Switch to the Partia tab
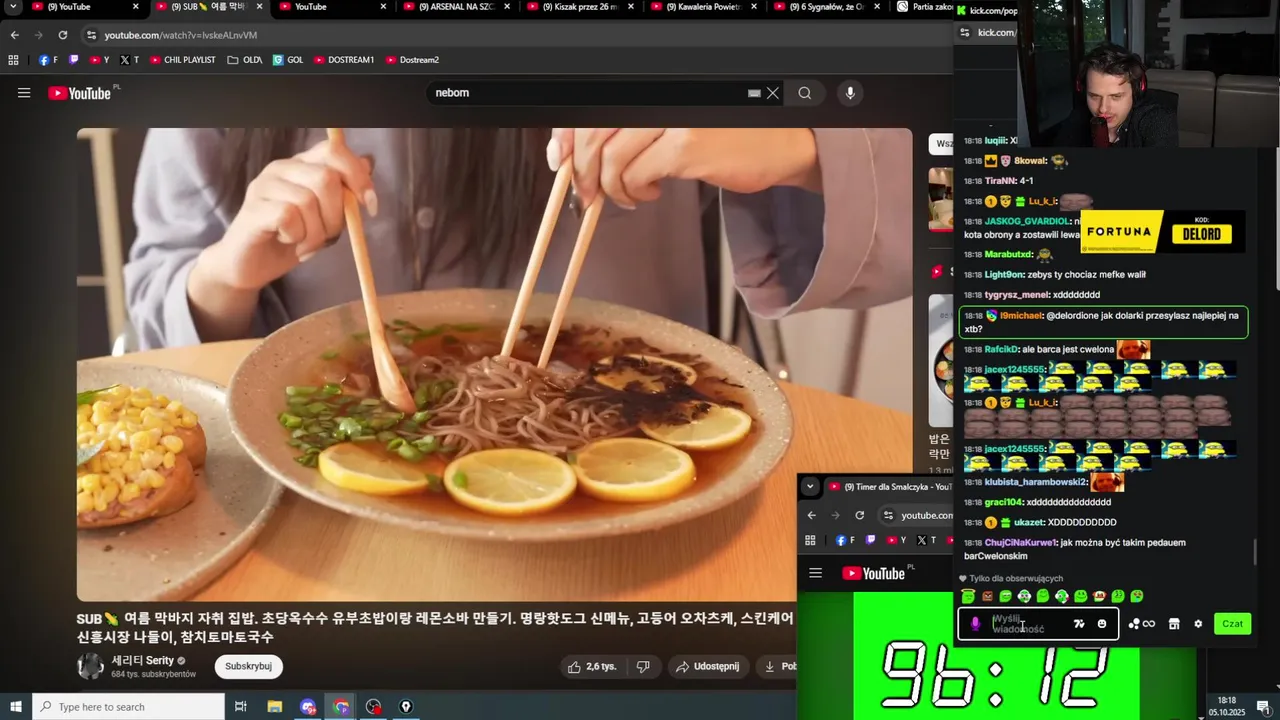 (x=925, y=7)
